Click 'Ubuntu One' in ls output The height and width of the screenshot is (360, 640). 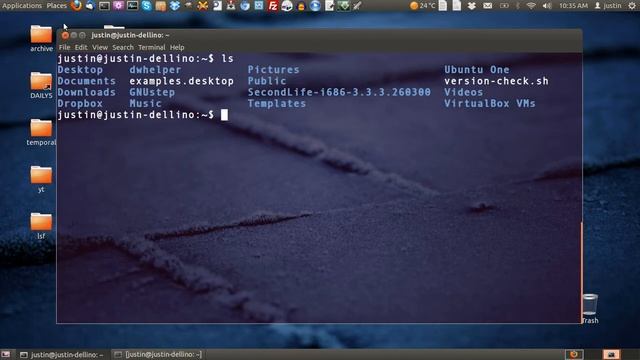(477, 70)
